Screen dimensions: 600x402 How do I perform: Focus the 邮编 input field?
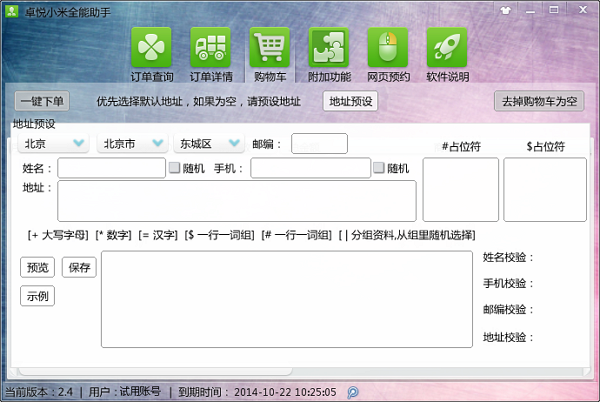coord(320,143)
